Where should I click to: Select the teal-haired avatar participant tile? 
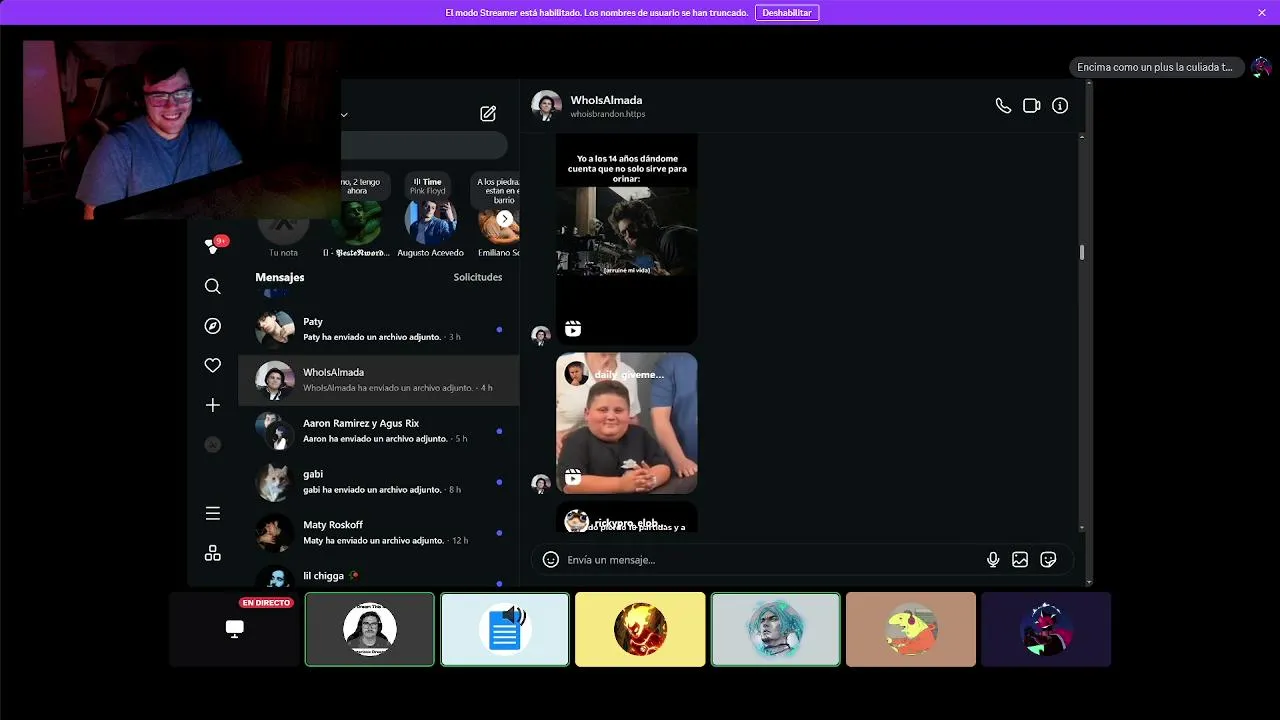tap(776, 629)
